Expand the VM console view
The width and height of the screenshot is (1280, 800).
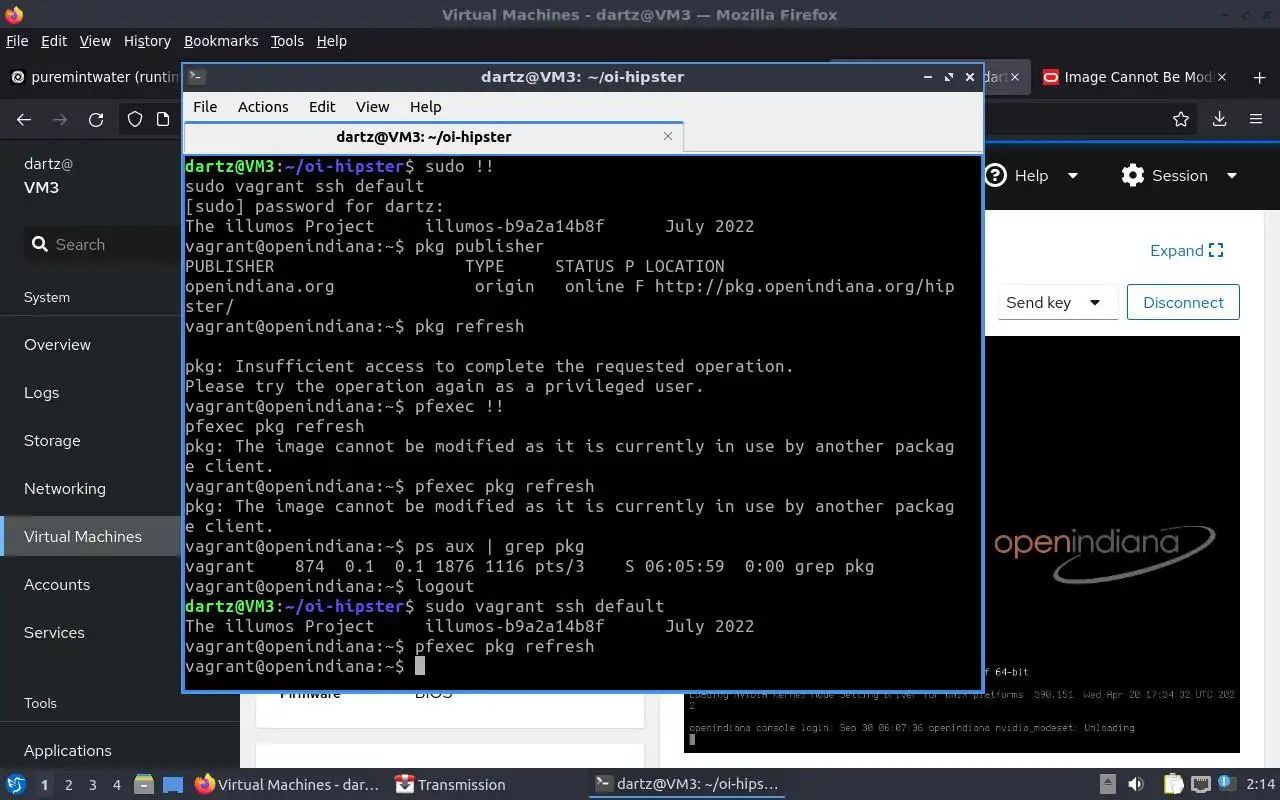(x=1186, y=250)
